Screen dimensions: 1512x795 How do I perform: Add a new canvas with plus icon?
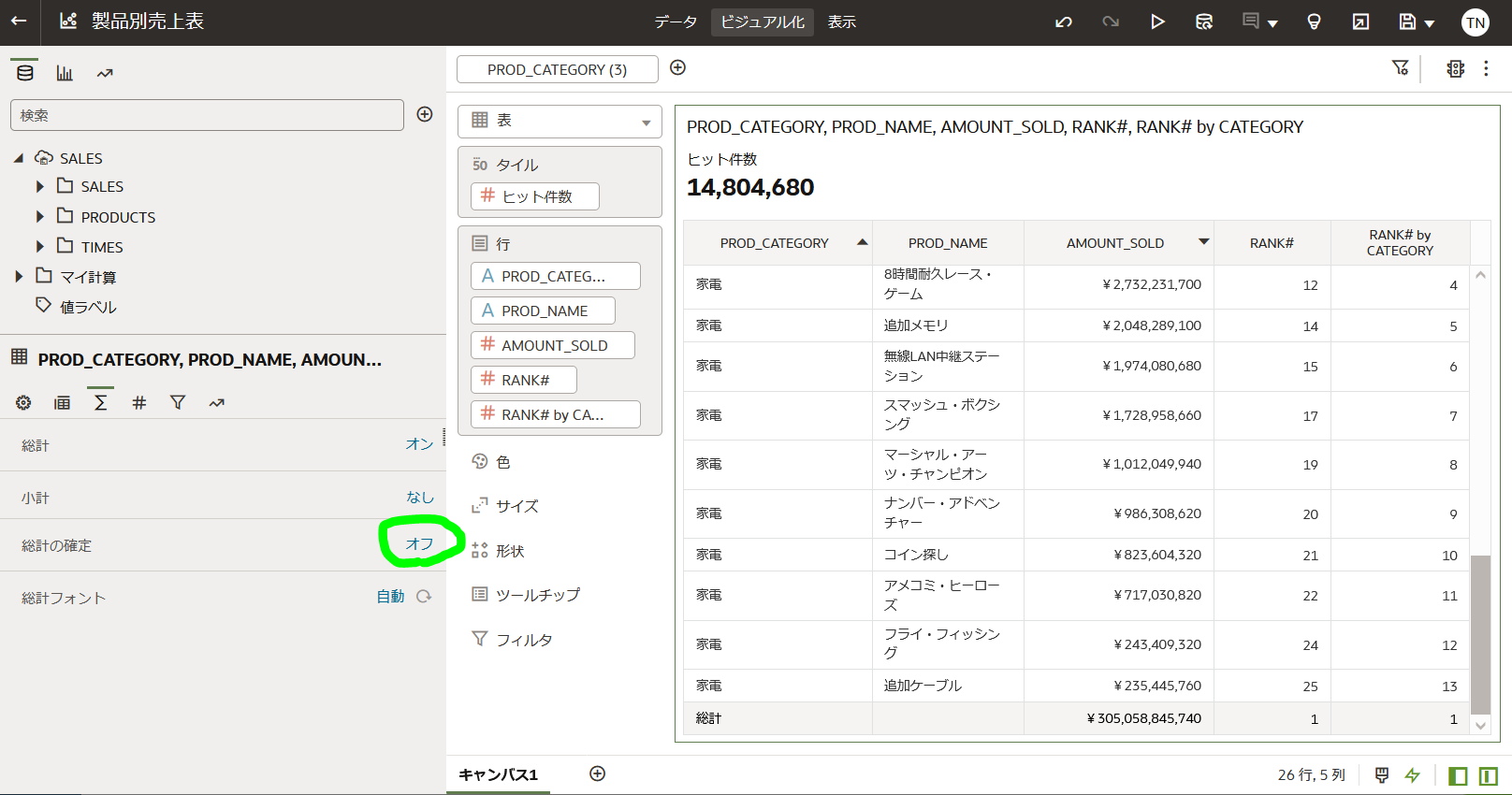(598, 773)
